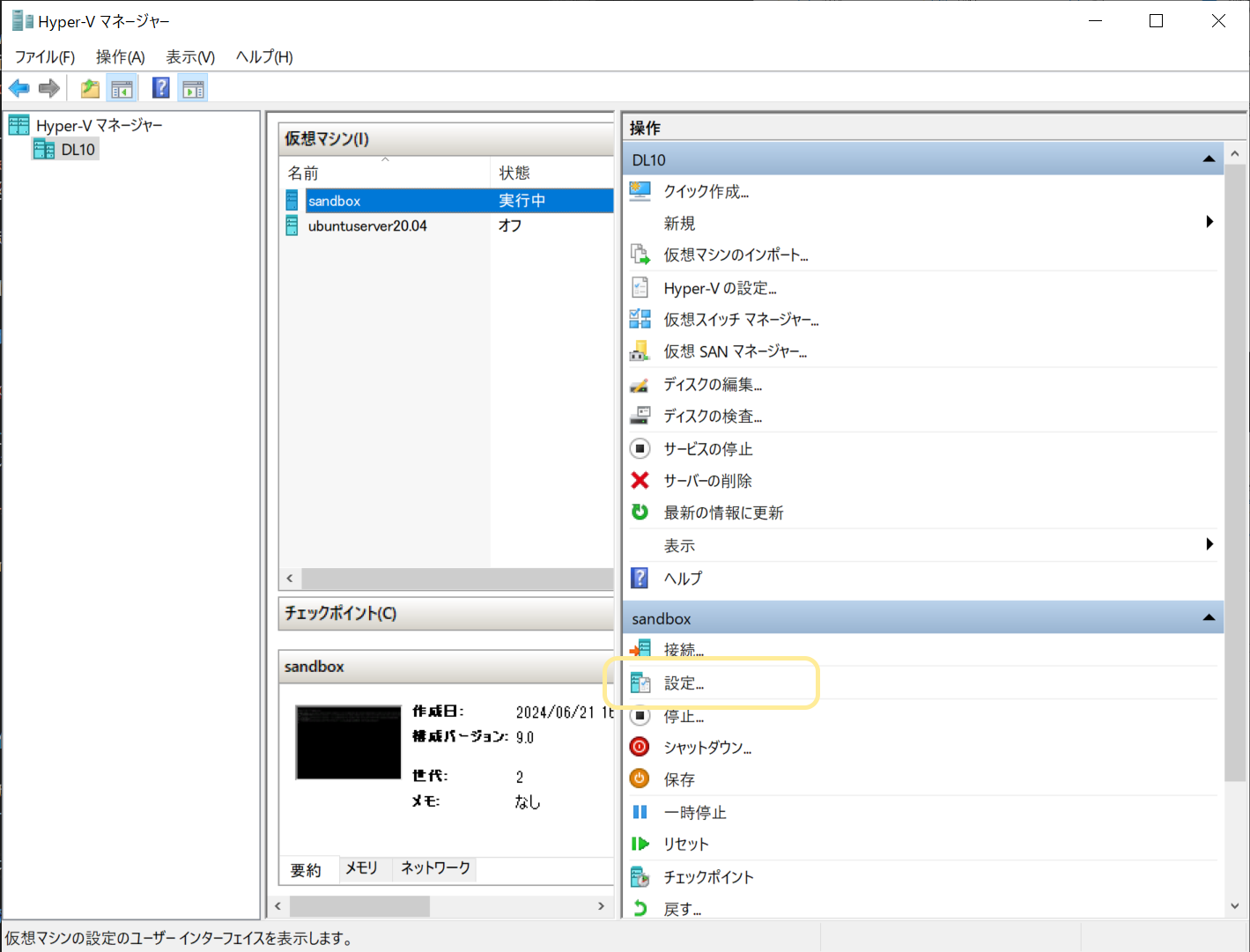
Task: Click the ヘルプ question mark icon in actions
Action: pyautogui.click(x=640, y=578)
